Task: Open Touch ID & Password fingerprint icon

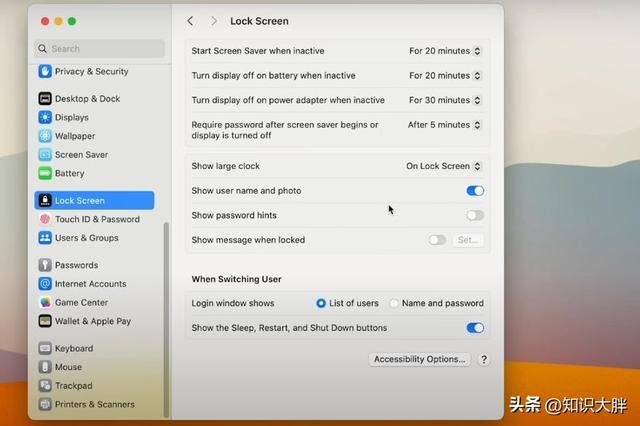Action: [x=45, y=219]
